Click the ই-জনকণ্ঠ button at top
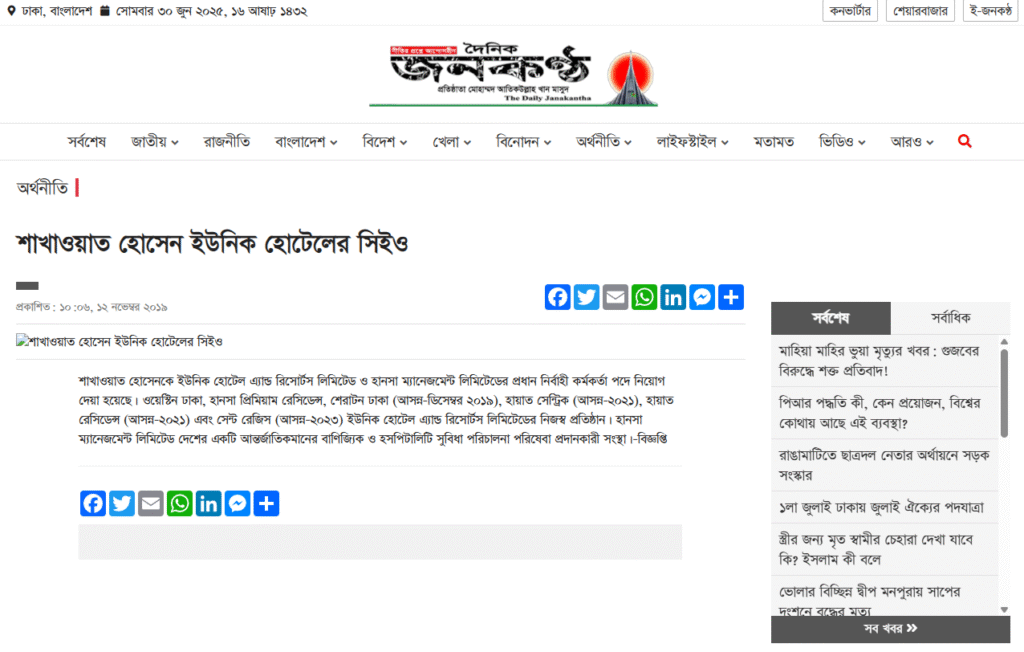Viewport: 1024px width, 652px height. coord(991,11)
